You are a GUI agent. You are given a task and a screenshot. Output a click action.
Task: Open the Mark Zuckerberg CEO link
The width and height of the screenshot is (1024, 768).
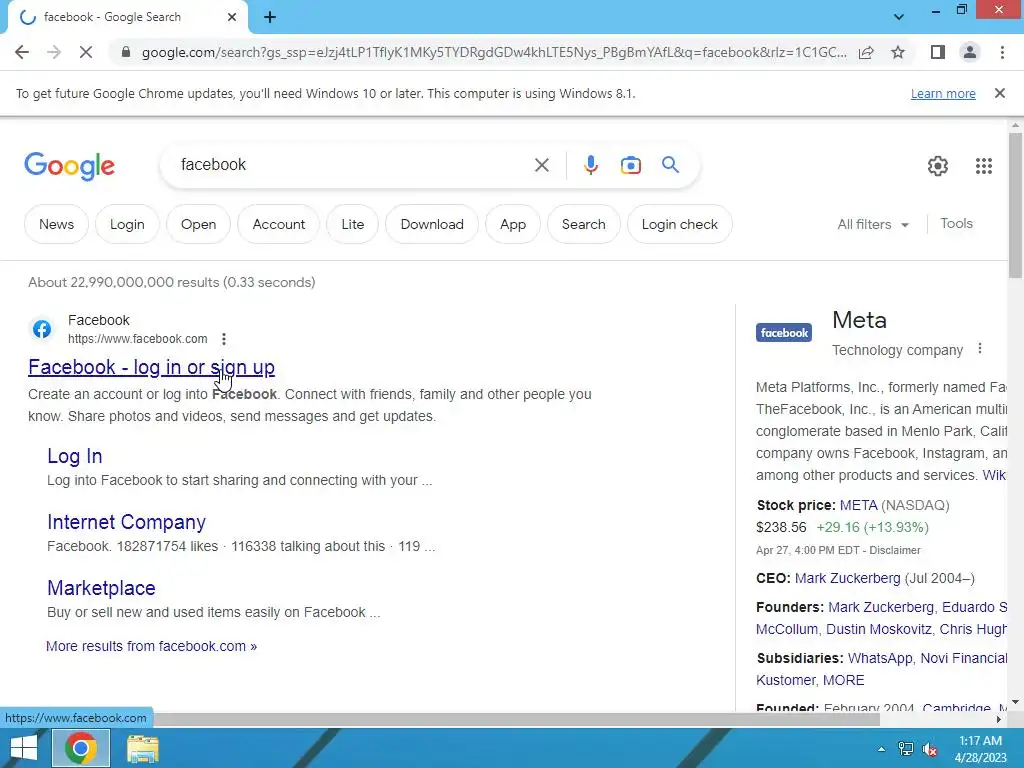click(x=848, y=578)
